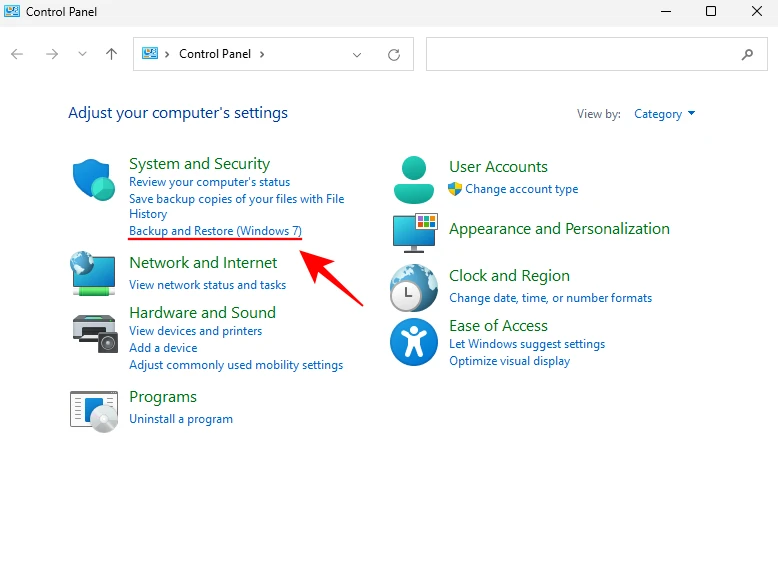Click the refresh button in address bar
This screenshot has width=778, height=585.
(x=394, y=55)
